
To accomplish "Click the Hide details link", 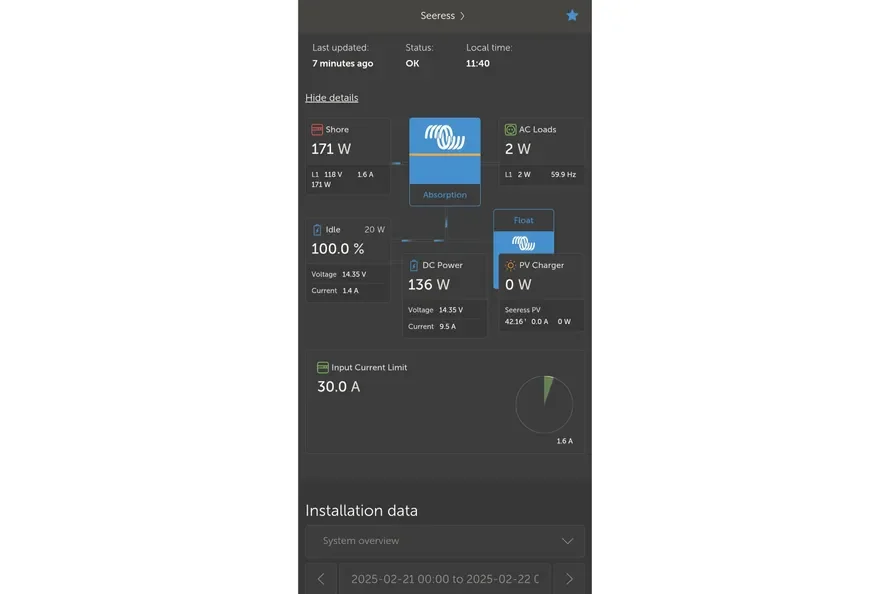I will coord(331,98).
